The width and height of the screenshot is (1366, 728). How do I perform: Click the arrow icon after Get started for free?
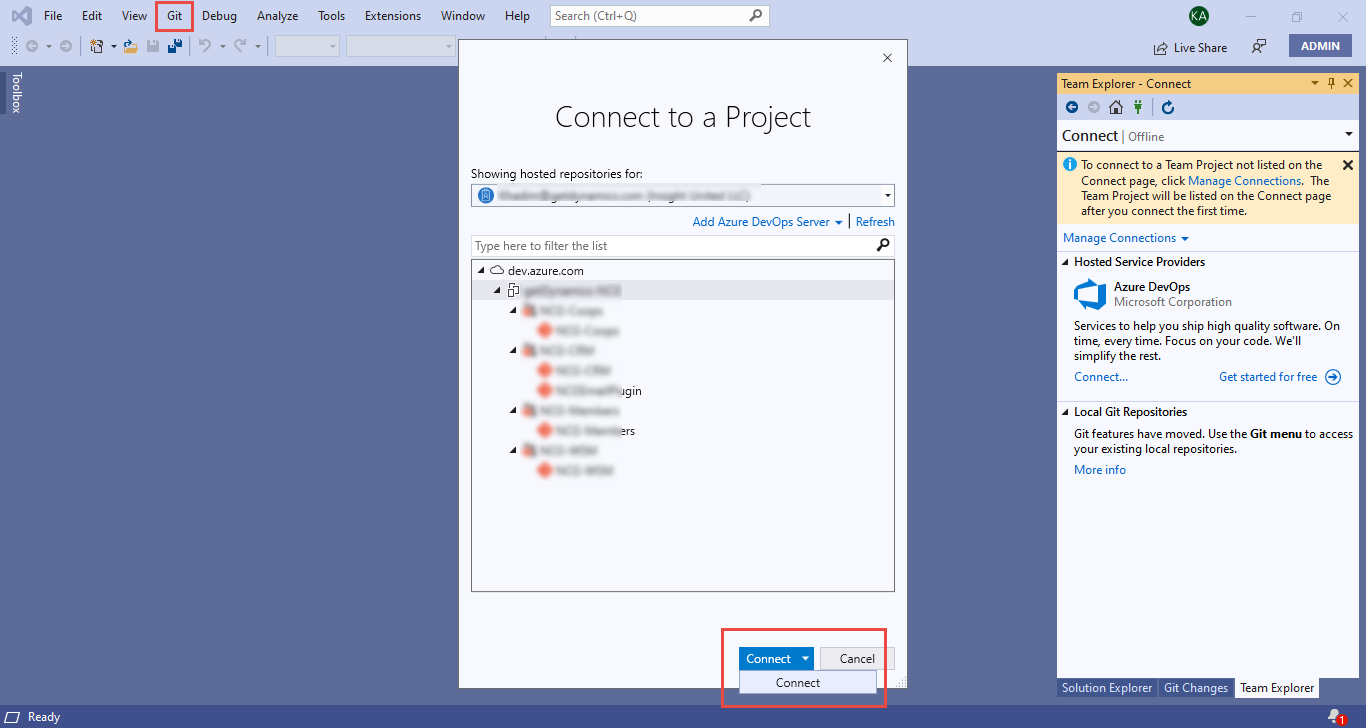pos(1333,377)
